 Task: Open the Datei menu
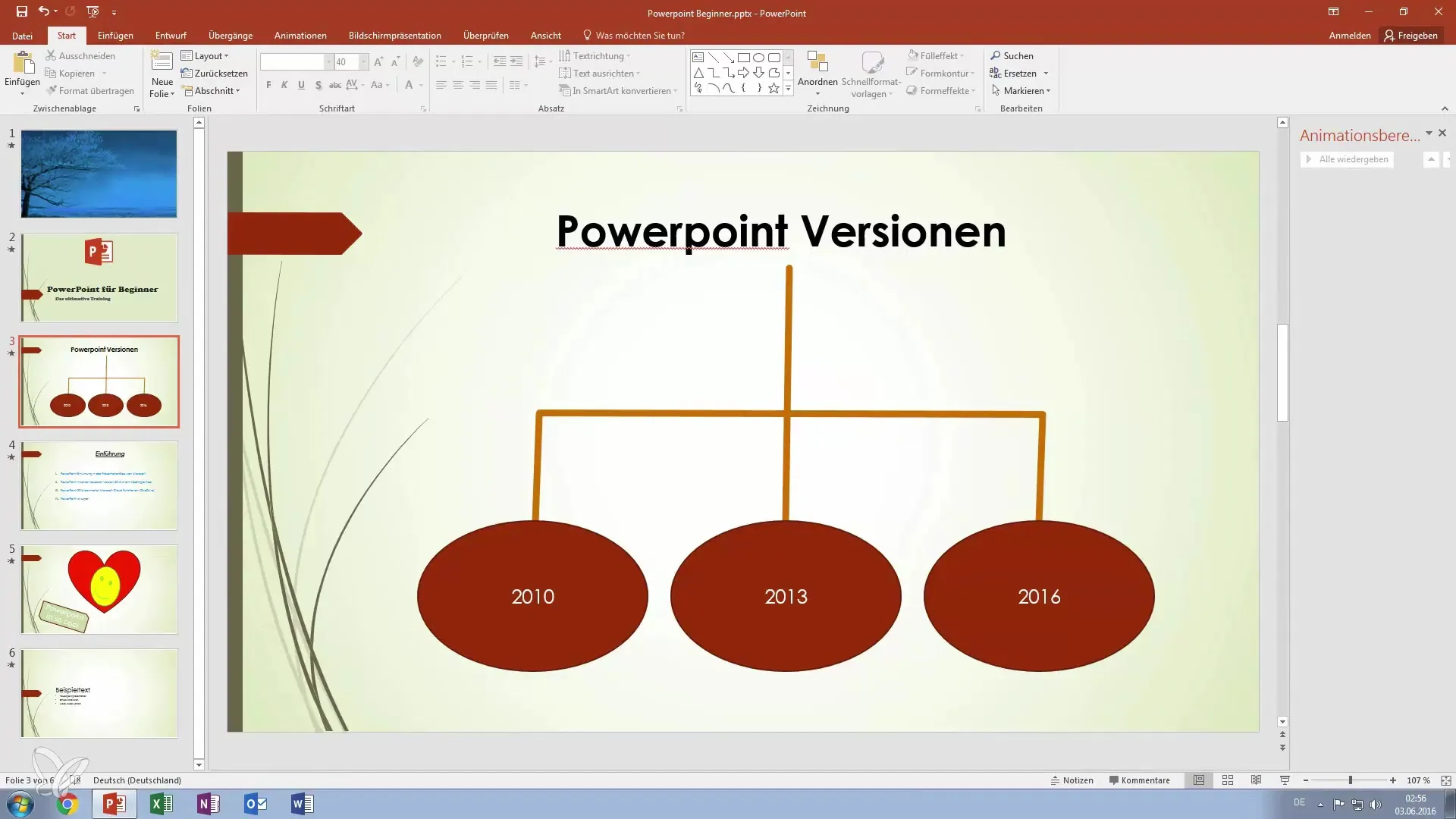point(22,36)
